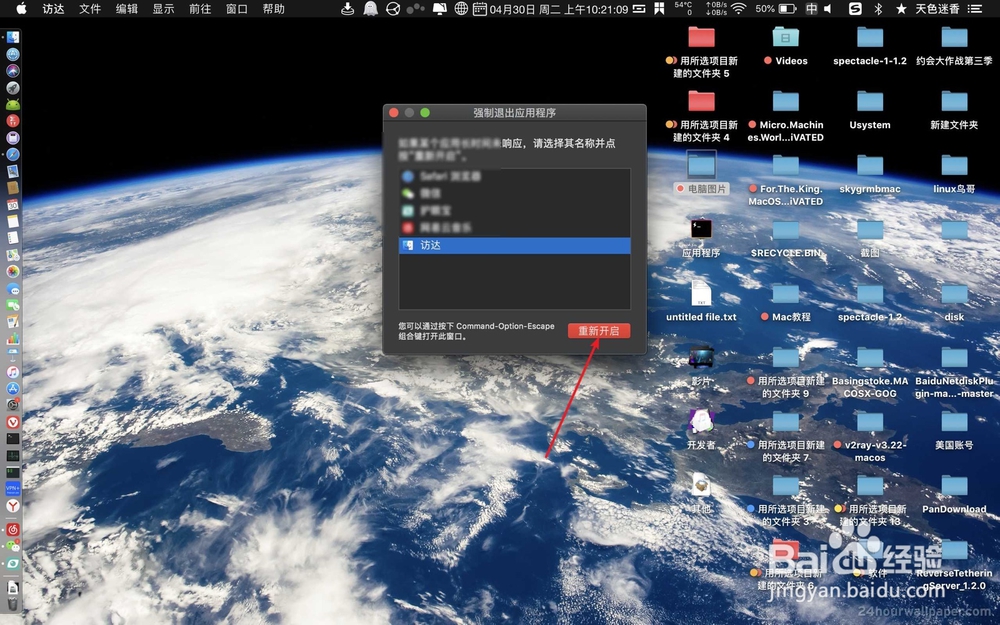
Task: Click the volume speaker icon in menu bar
Action: point(828,9)
